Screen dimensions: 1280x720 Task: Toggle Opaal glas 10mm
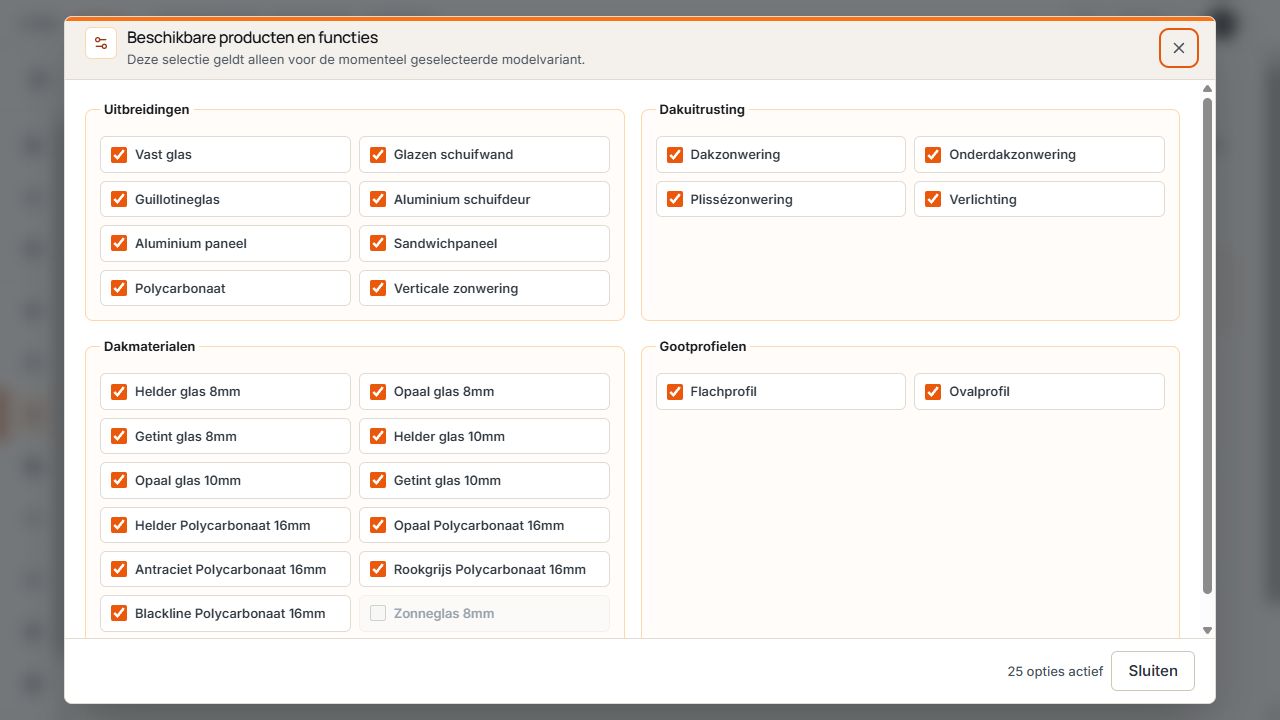tap(119, 480)
